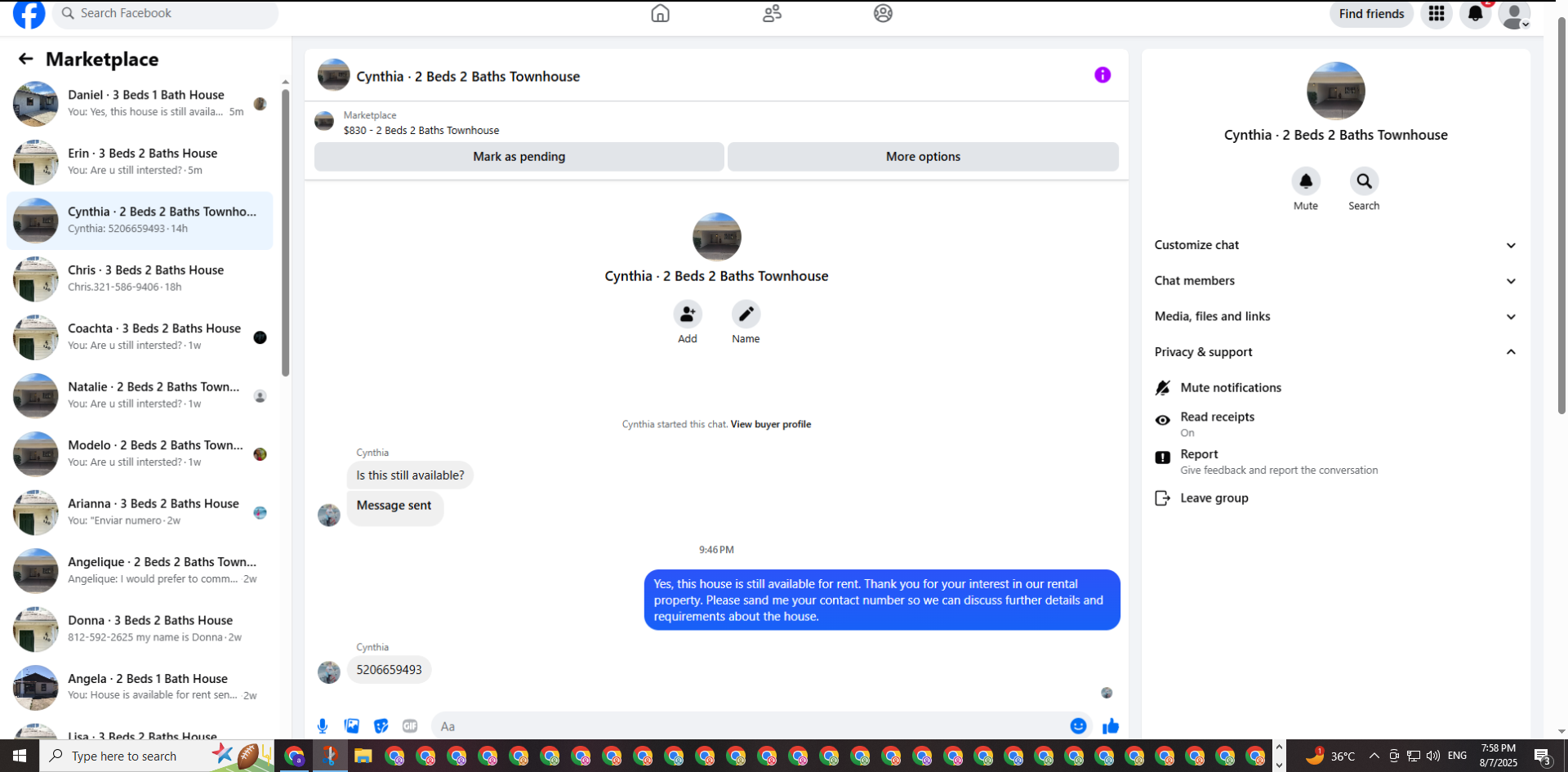This screenshot has height=772, width=1568.
Task: Go back with the Marketplace back arrow
Action: click(26, 59)
